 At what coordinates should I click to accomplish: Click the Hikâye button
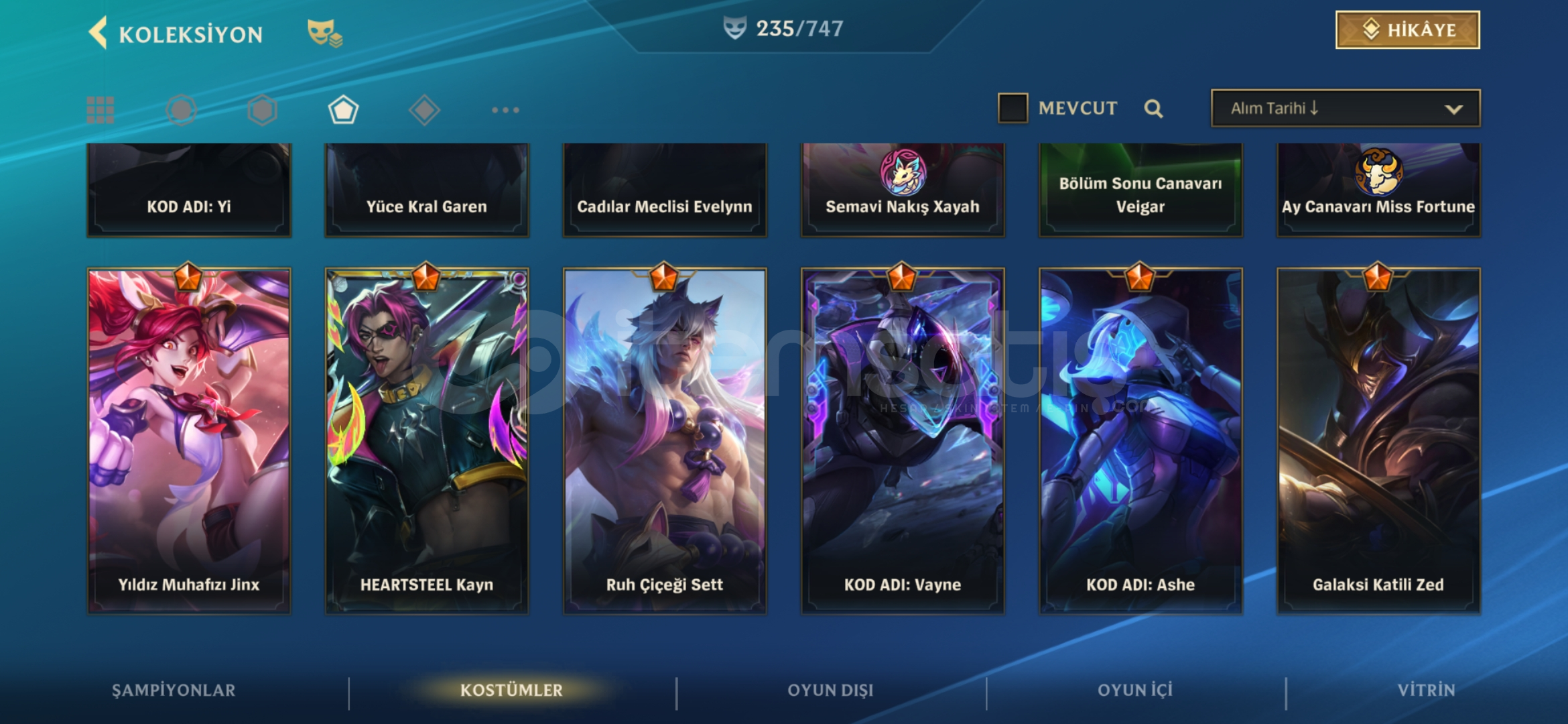pyautogui.click(x=1408, y=30)
